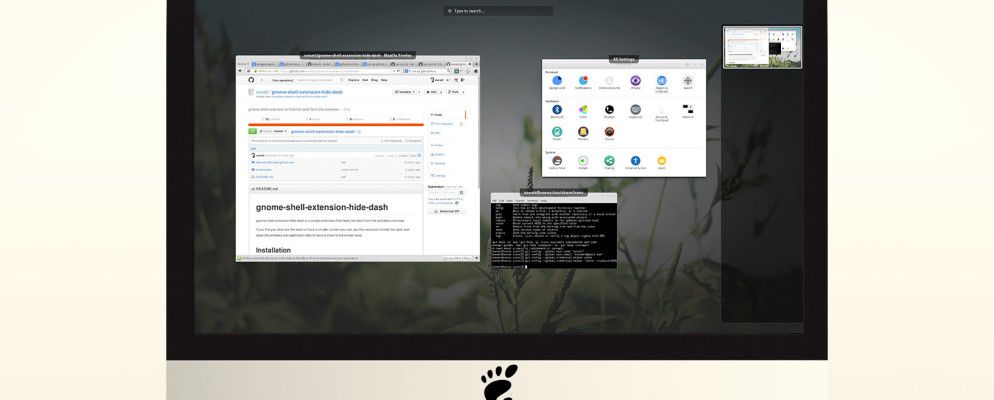Switch to the first Firefox browser tab
The width and height of the screenshot is (994, 400).
point(262,64)
